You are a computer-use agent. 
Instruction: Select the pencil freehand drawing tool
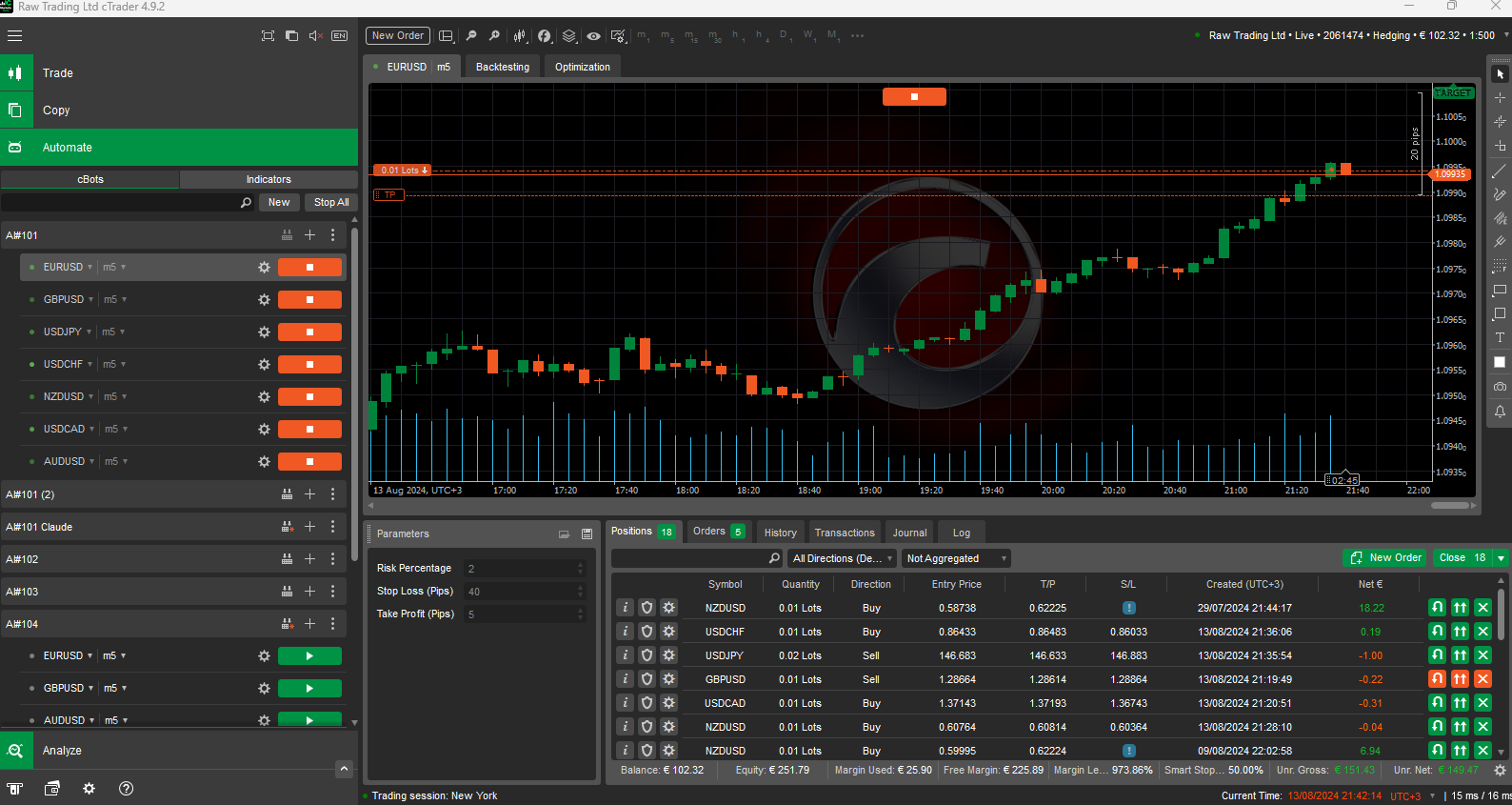click(1500, 194)
